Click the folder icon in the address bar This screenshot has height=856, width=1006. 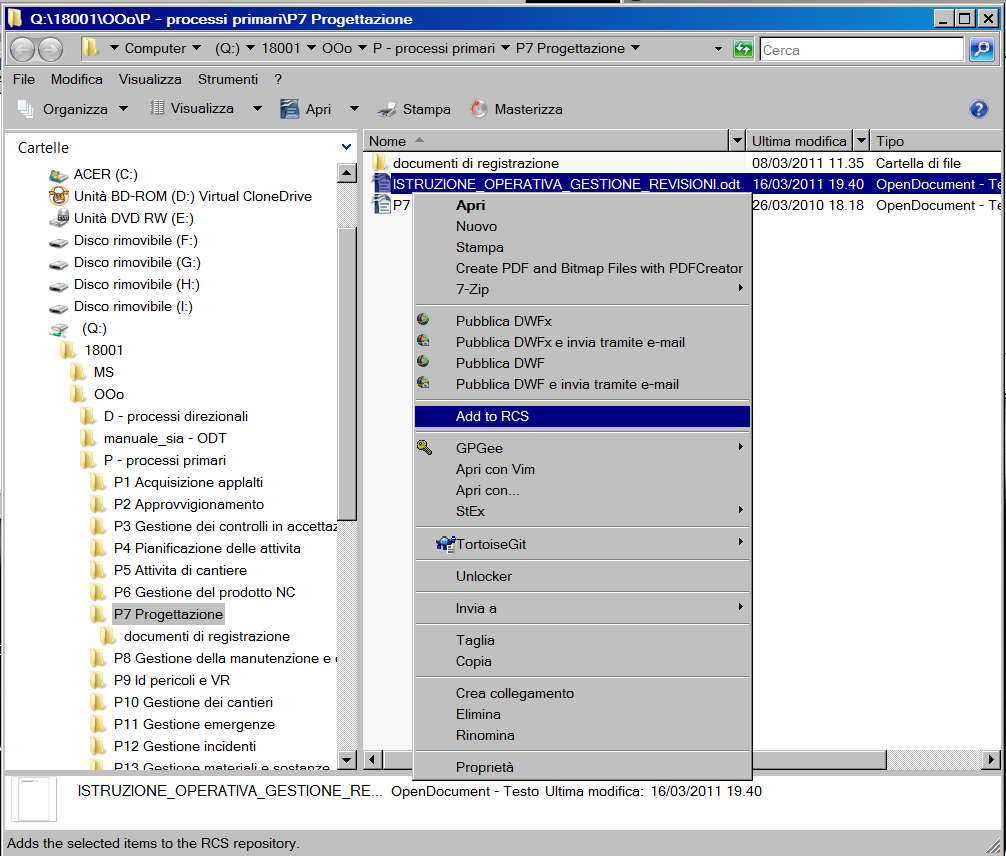(x=90, y=47)
